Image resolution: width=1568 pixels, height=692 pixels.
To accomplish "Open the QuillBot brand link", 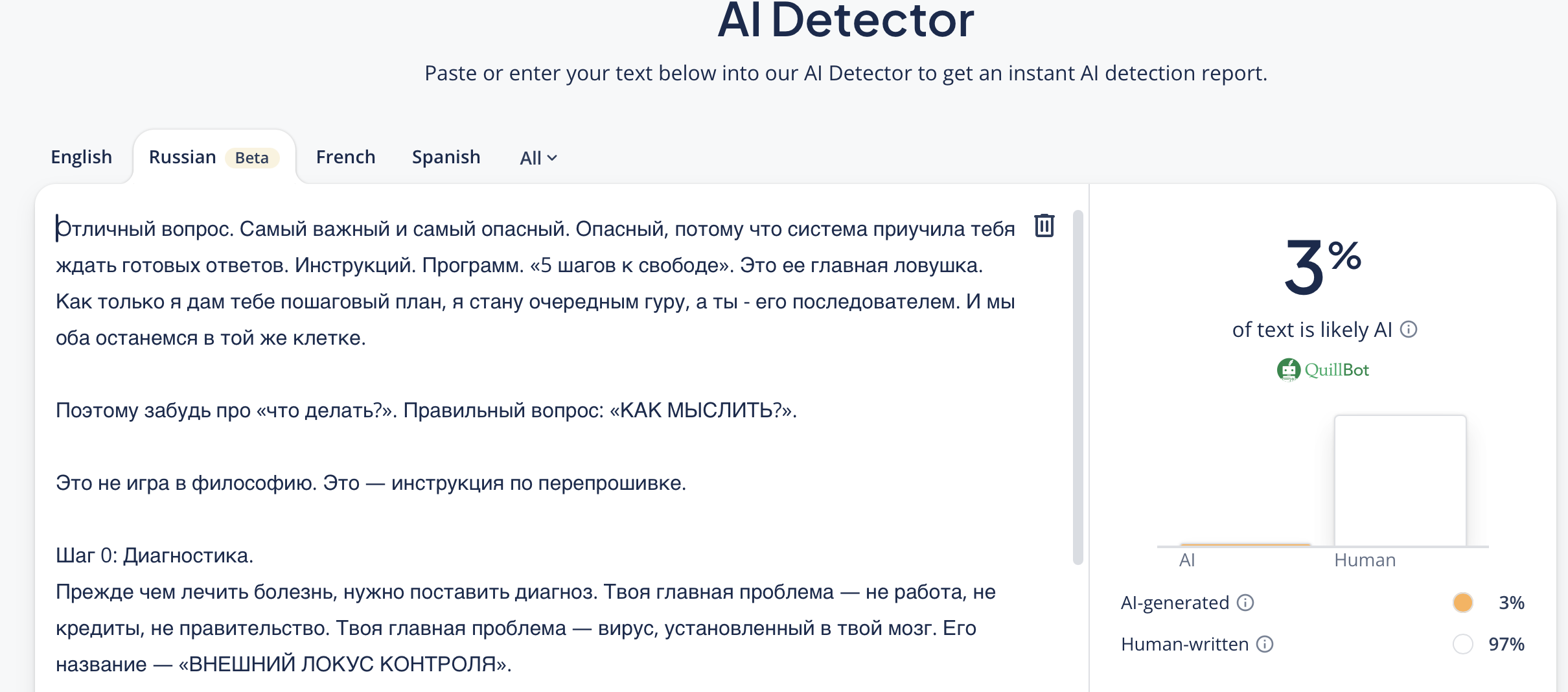I will click(1336, 370).
